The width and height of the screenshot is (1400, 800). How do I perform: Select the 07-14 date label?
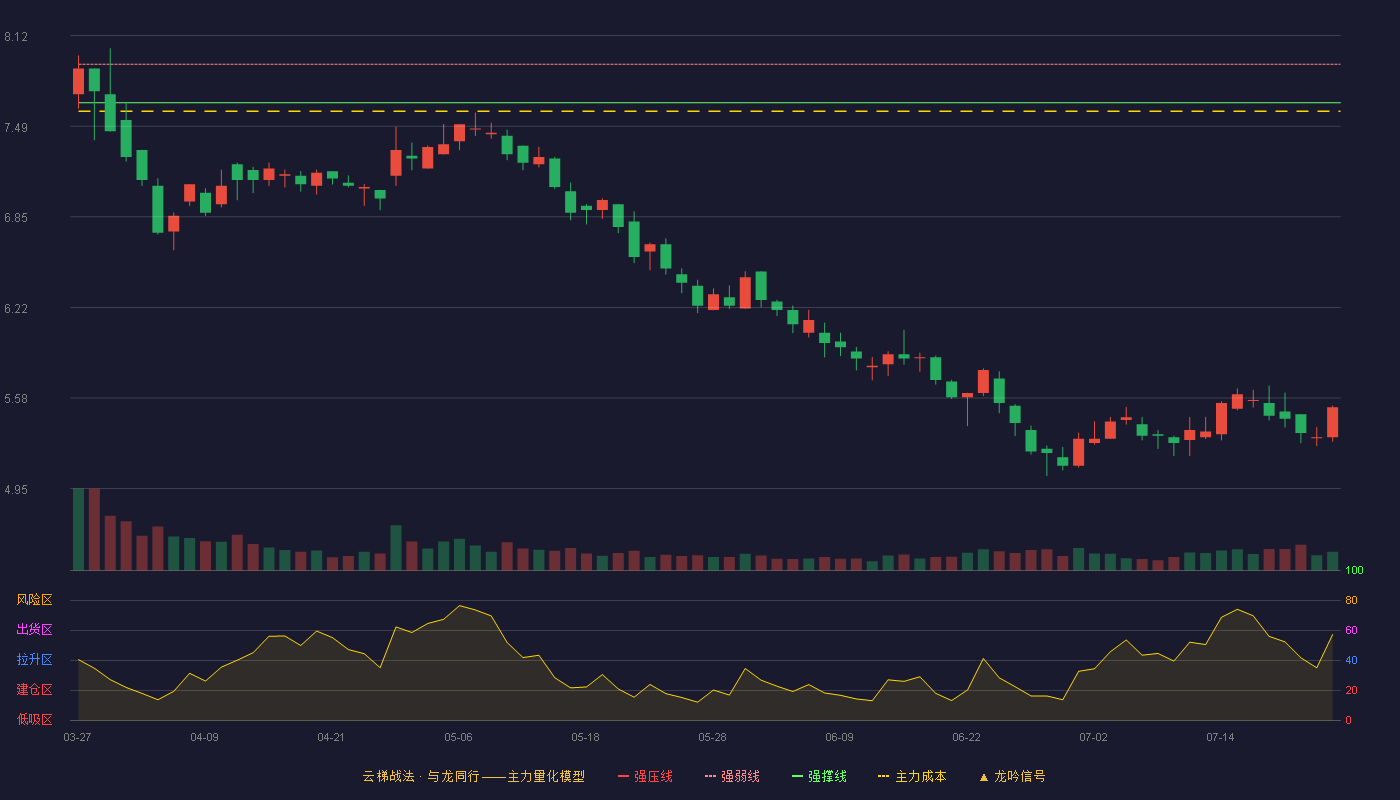(1220, 737)
